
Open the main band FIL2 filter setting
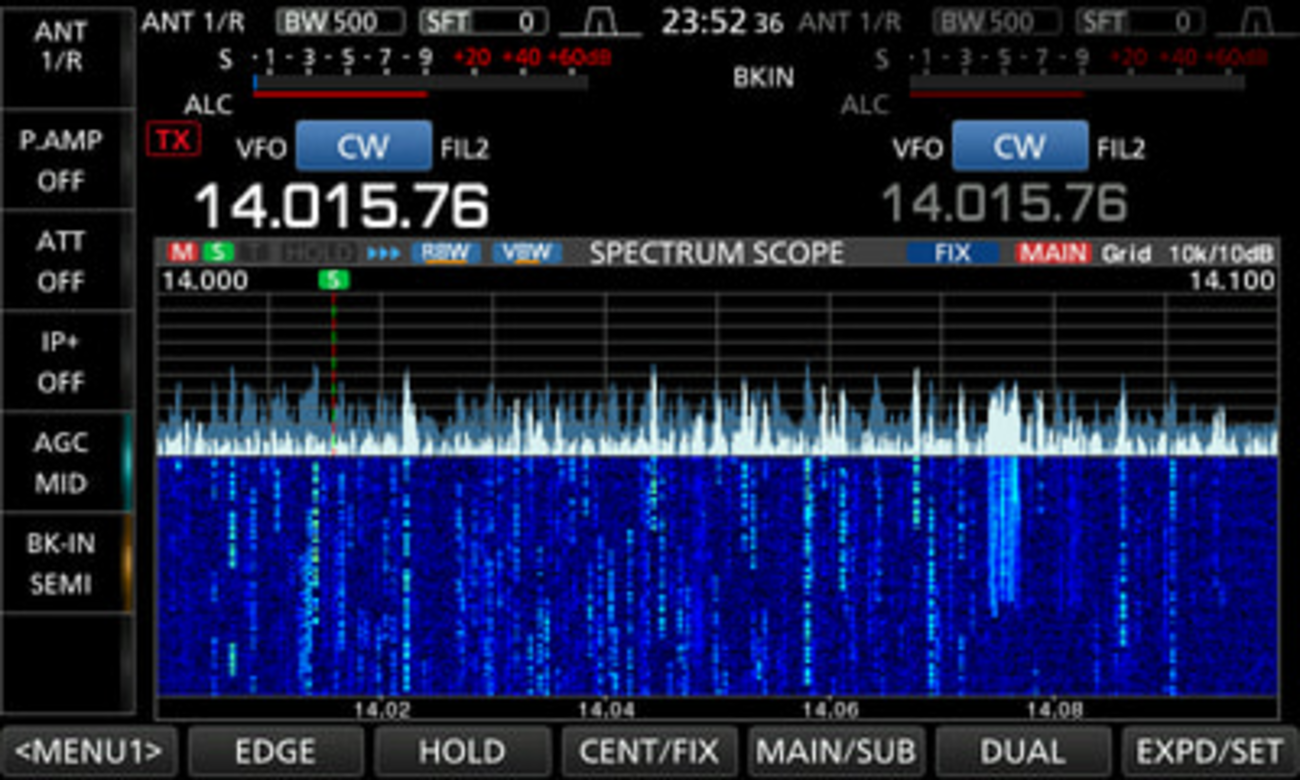[465, 149]
